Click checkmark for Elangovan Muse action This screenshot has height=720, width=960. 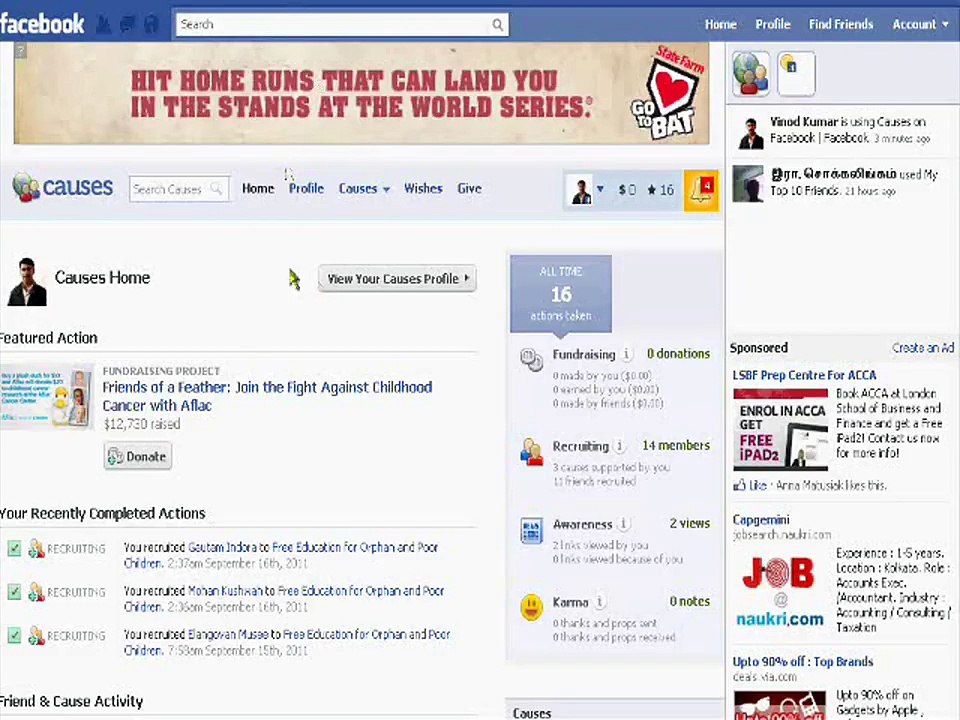point(14,635)
